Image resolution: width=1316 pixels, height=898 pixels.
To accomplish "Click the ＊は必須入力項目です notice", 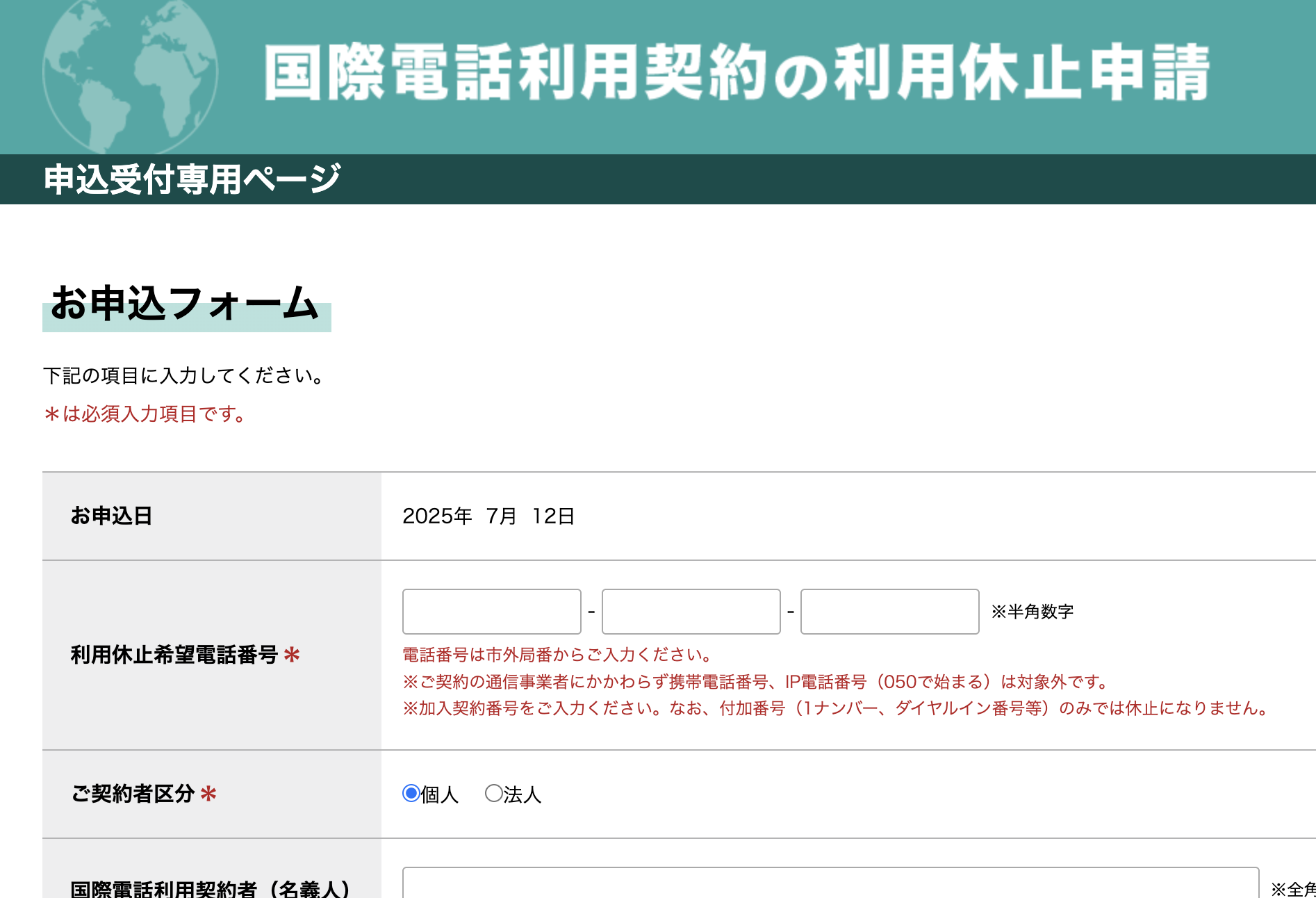I will coord(146,414).
